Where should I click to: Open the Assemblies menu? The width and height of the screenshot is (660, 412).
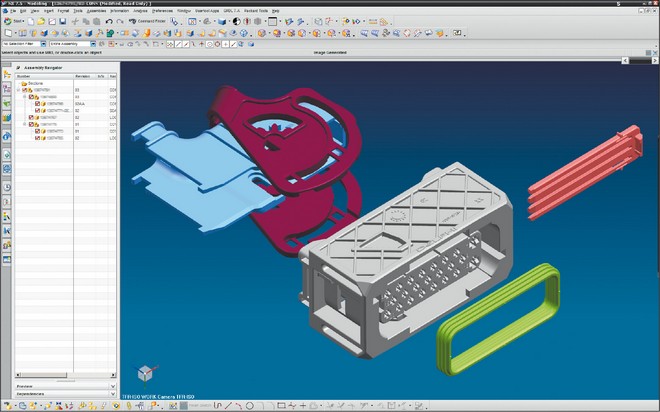coord(95,10)
